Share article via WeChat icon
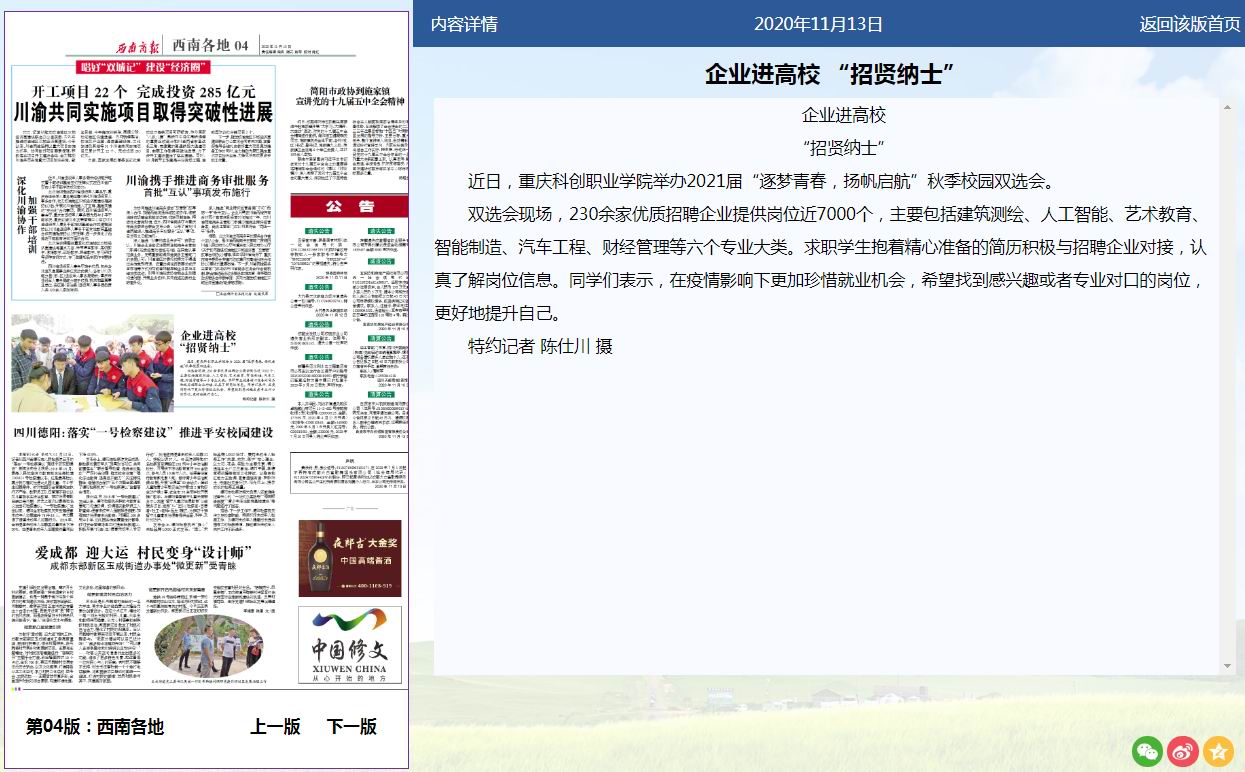The width and height of the screenshot is (1245, 772). tap(1148, 751)
